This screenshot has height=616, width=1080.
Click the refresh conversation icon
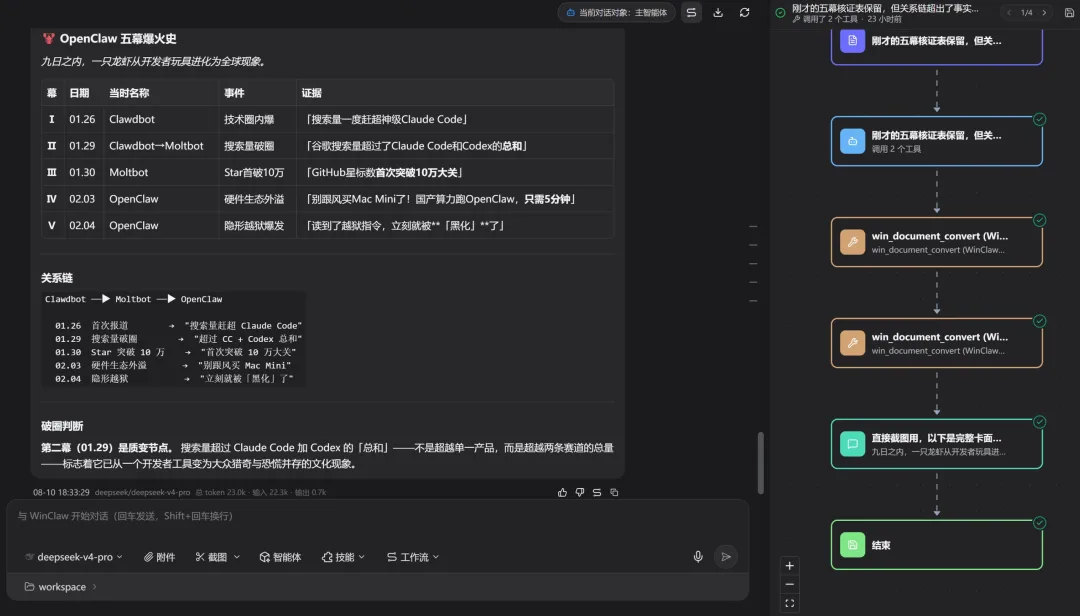click(x=745, y=12)
